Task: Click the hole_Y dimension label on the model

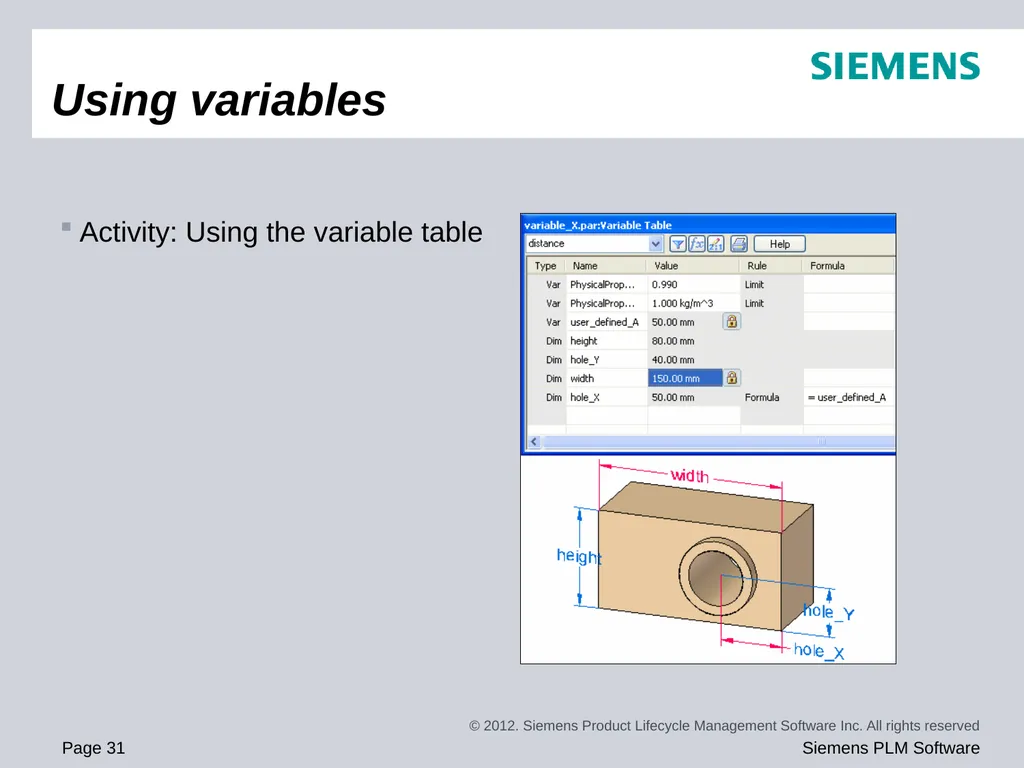Action: [829, 612]
